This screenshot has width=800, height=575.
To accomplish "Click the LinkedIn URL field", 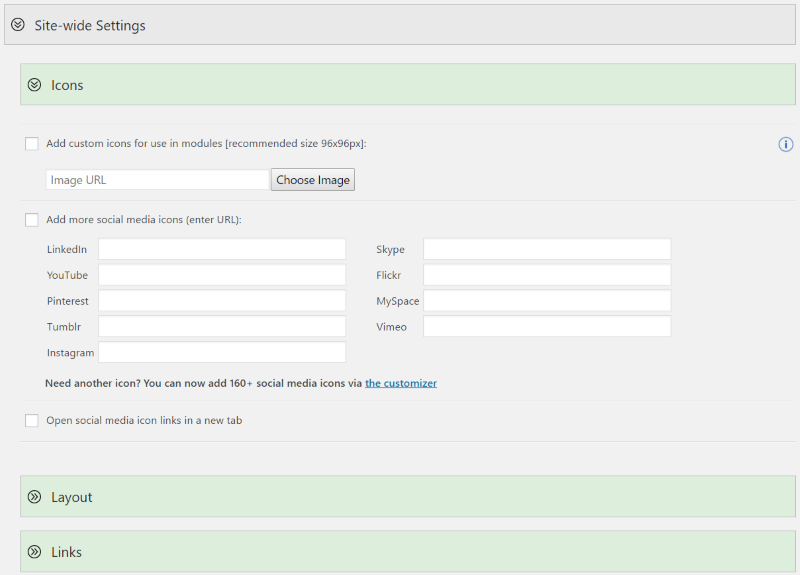I will pyautogui.click(x=222, y=249).
